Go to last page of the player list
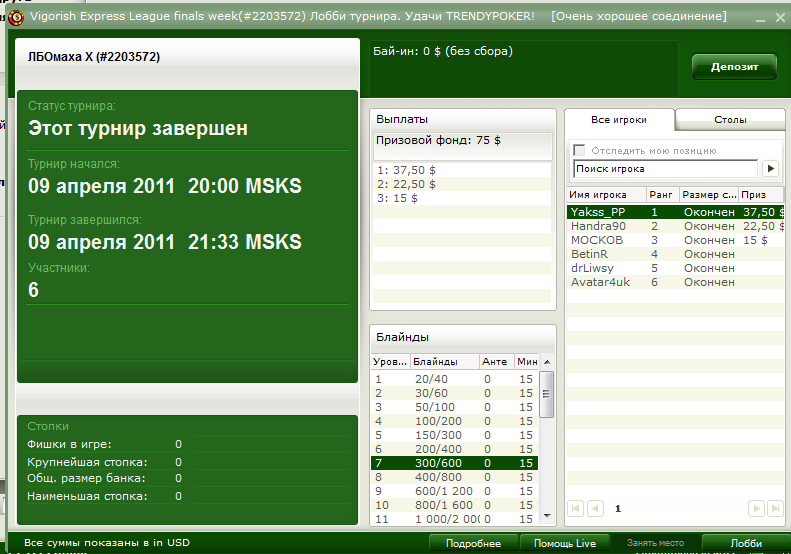The width and height of the screenshot is (791, 554). point(775,508)
